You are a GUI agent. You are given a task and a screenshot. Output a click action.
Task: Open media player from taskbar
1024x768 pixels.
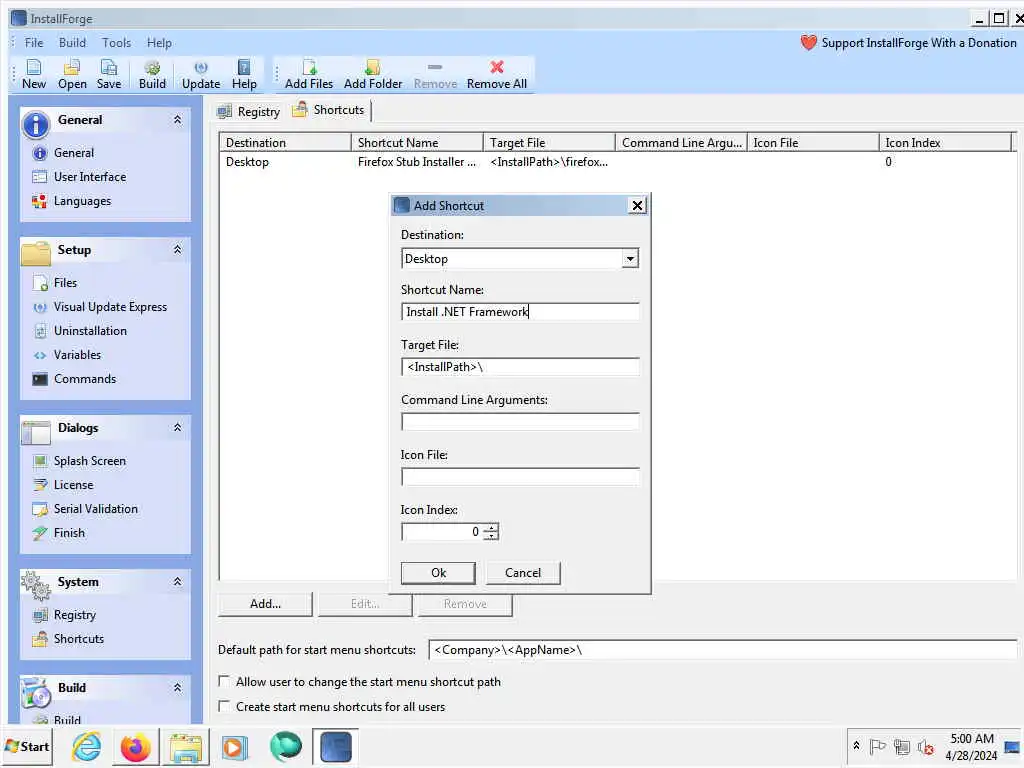234,748
